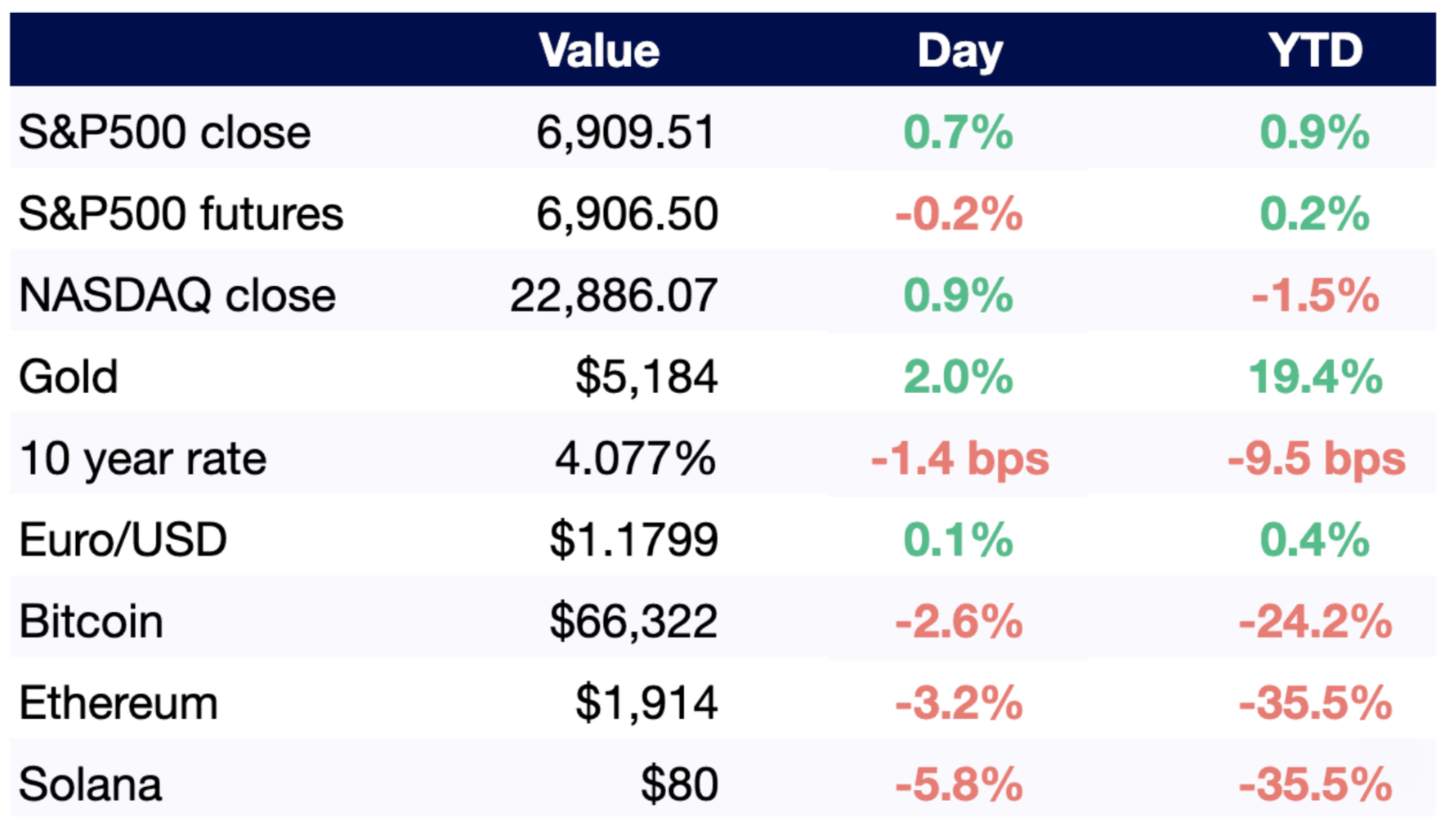Viewport: 1445px width, 840px height.
Task: Select the 10 year rate label
Action: pyautogui.click(x=142, y=458)
